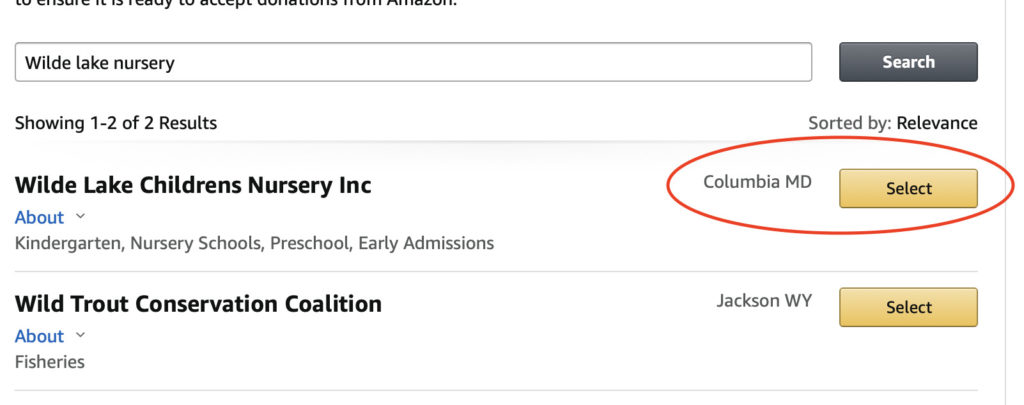Screen dimensions: 1024x405
Task: Click the Columbia MD location text
Action: pos(757,181)
